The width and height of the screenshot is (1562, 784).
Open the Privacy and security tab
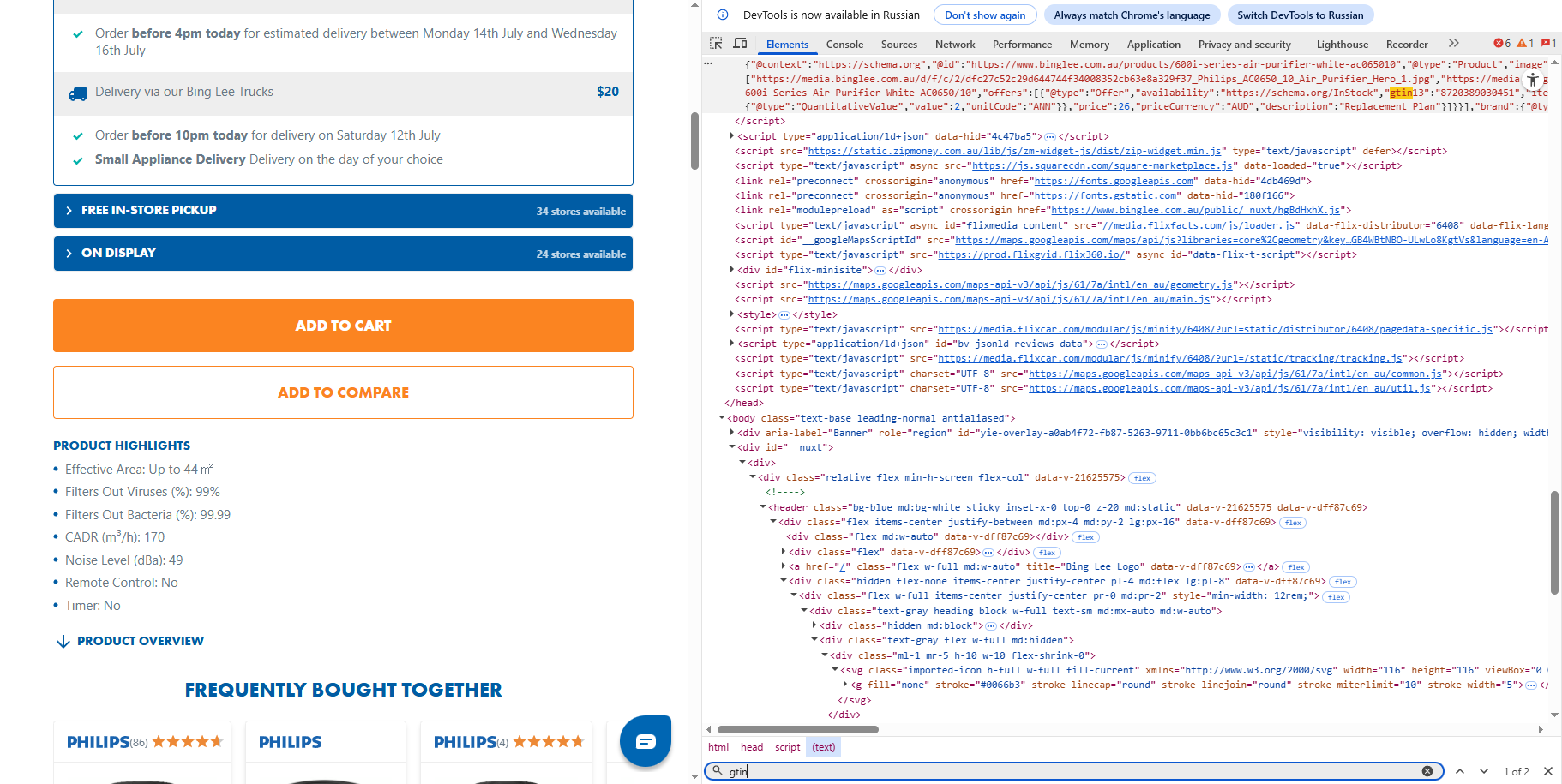click(1244, 45)
